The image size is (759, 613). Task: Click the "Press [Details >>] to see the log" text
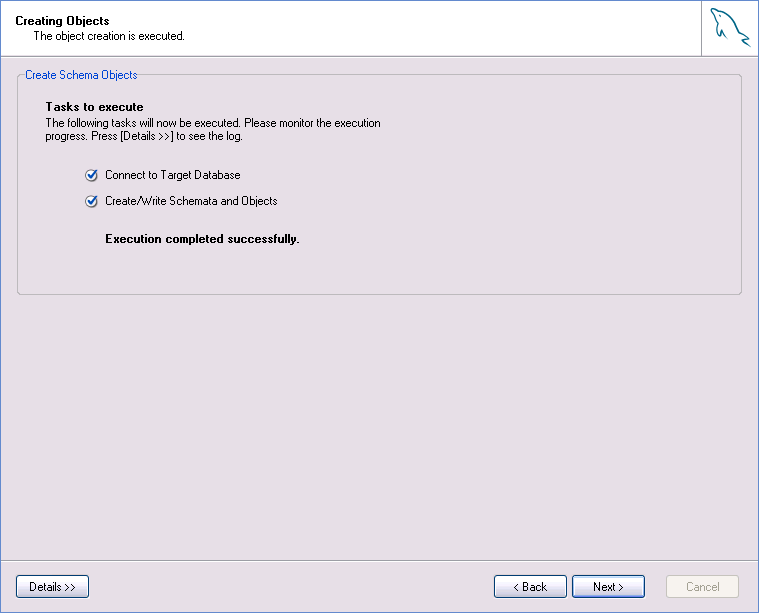[x=165, y=136]
